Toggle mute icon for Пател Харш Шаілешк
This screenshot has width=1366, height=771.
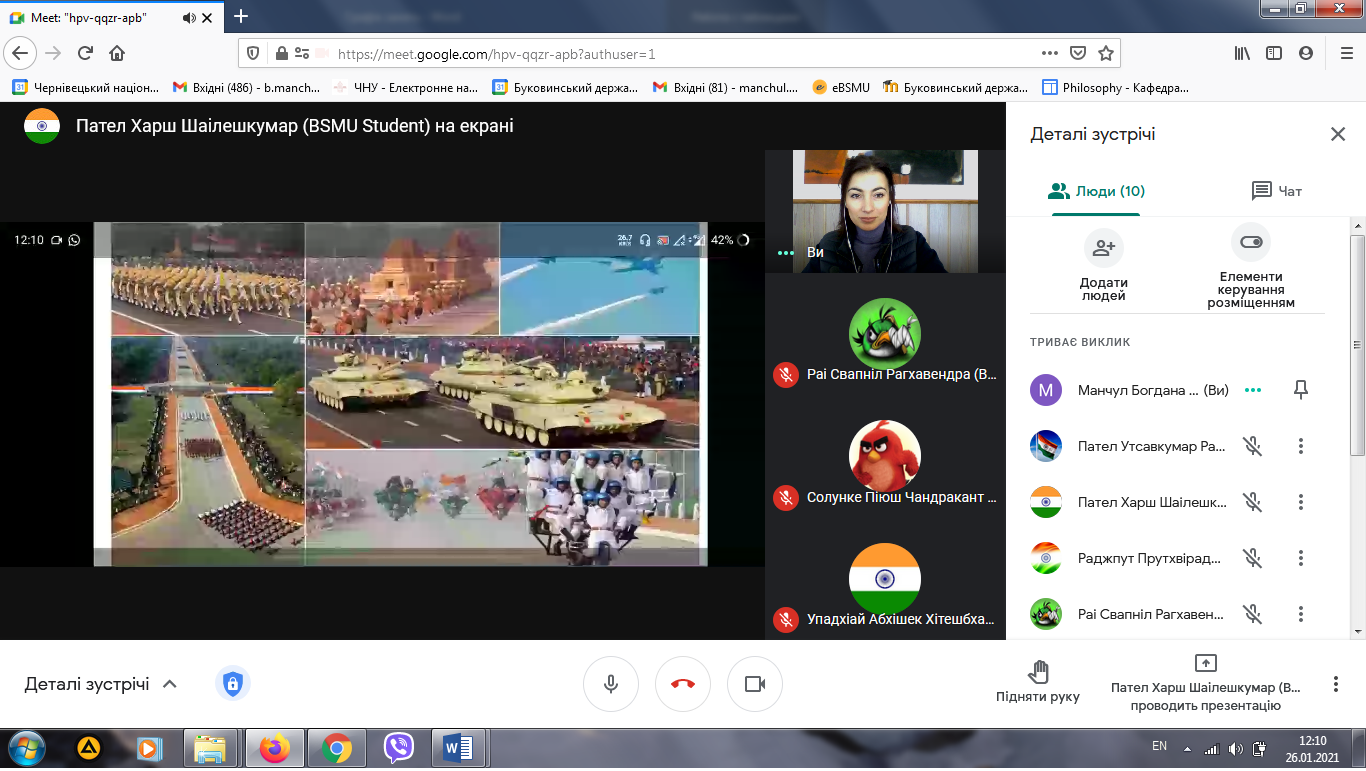point(1252,502)
